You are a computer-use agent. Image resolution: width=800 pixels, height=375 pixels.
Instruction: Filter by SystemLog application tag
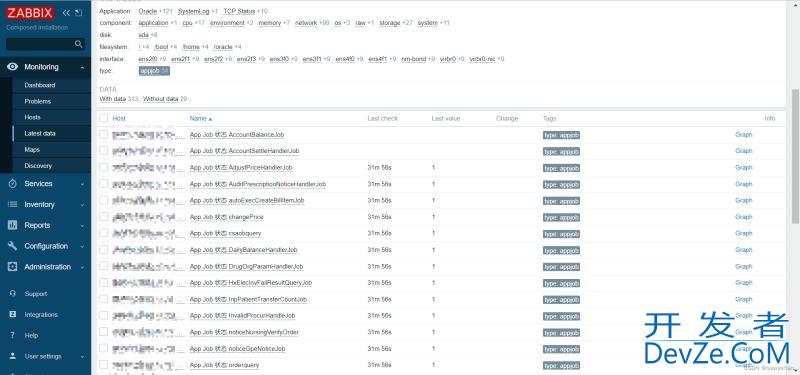click(192, 11)
